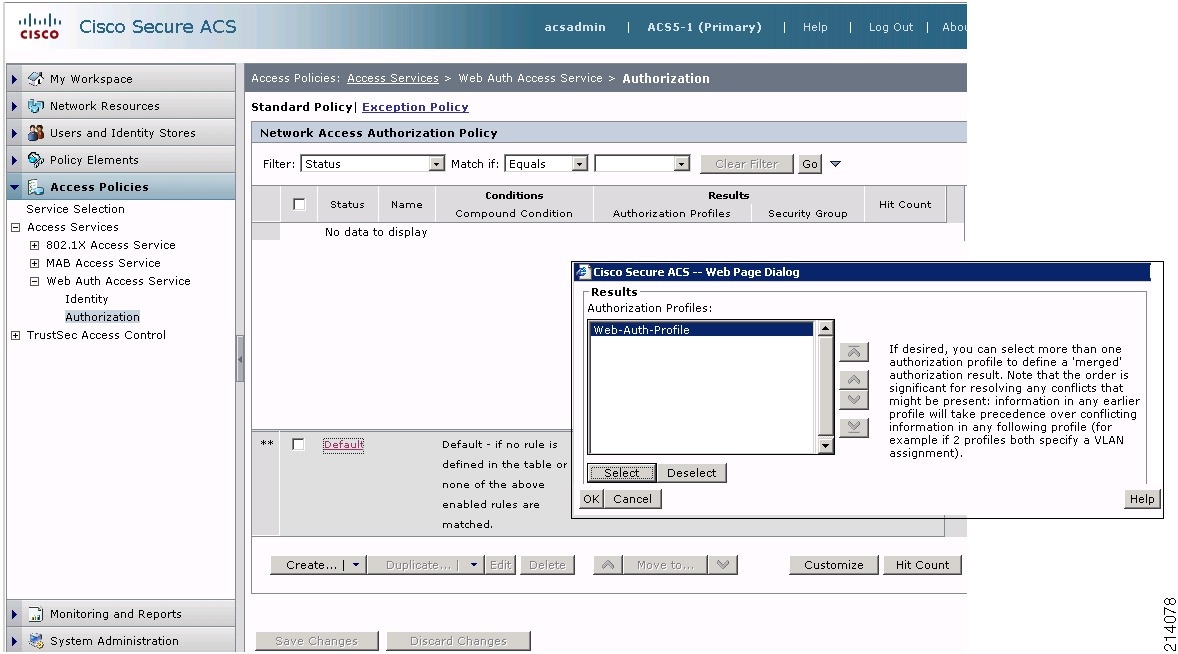Move rule down with arrow beside Move to
Viewport: 1178px width, 654px height.
coord(723,565)
